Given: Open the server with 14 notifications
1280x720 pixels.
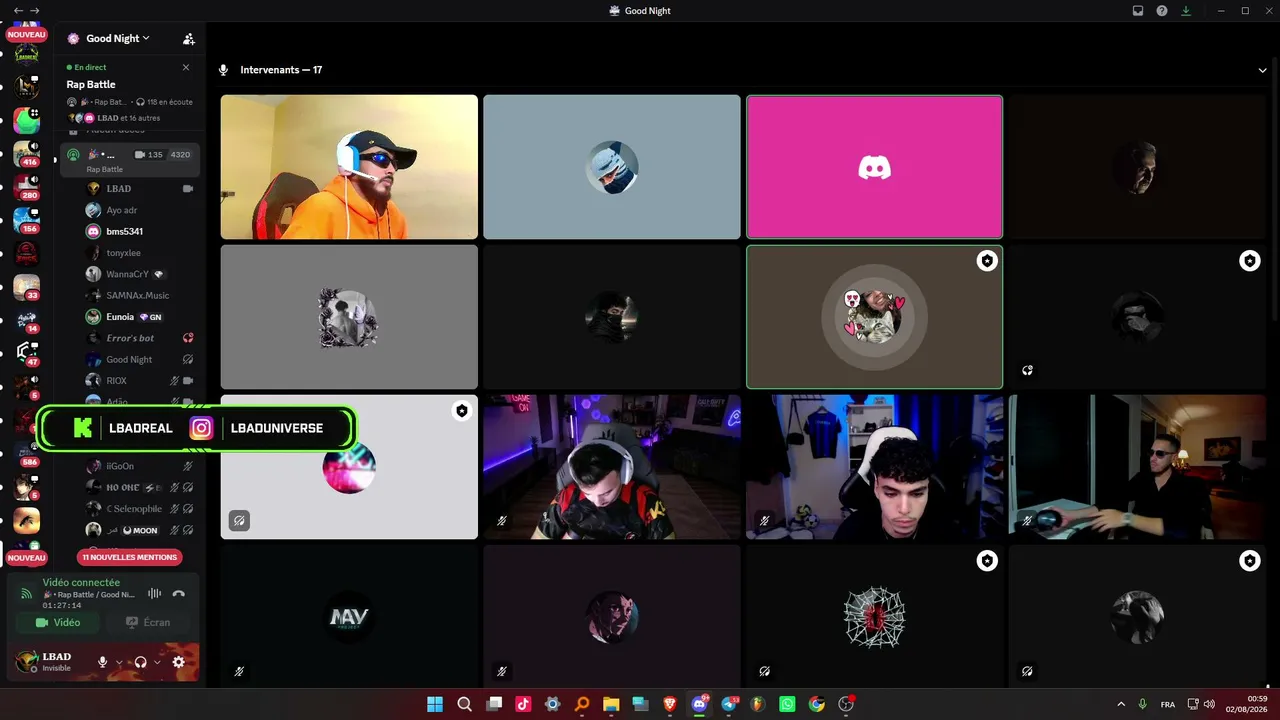Looking at the screenshot, I should 27,320.
